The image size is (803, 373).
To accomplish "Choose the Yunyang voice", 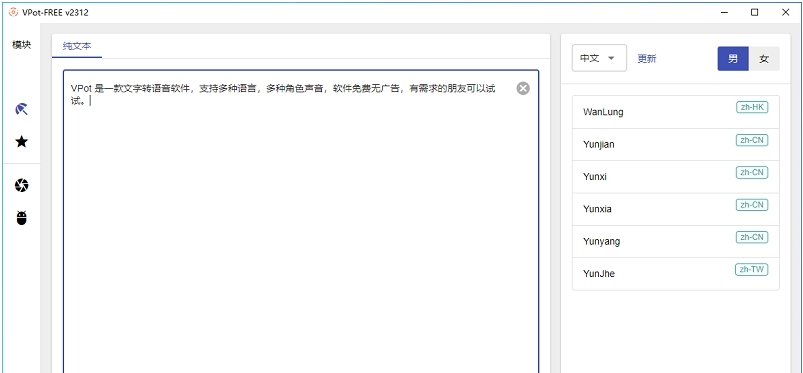I will pyautogui.click(x=675, y=241).
